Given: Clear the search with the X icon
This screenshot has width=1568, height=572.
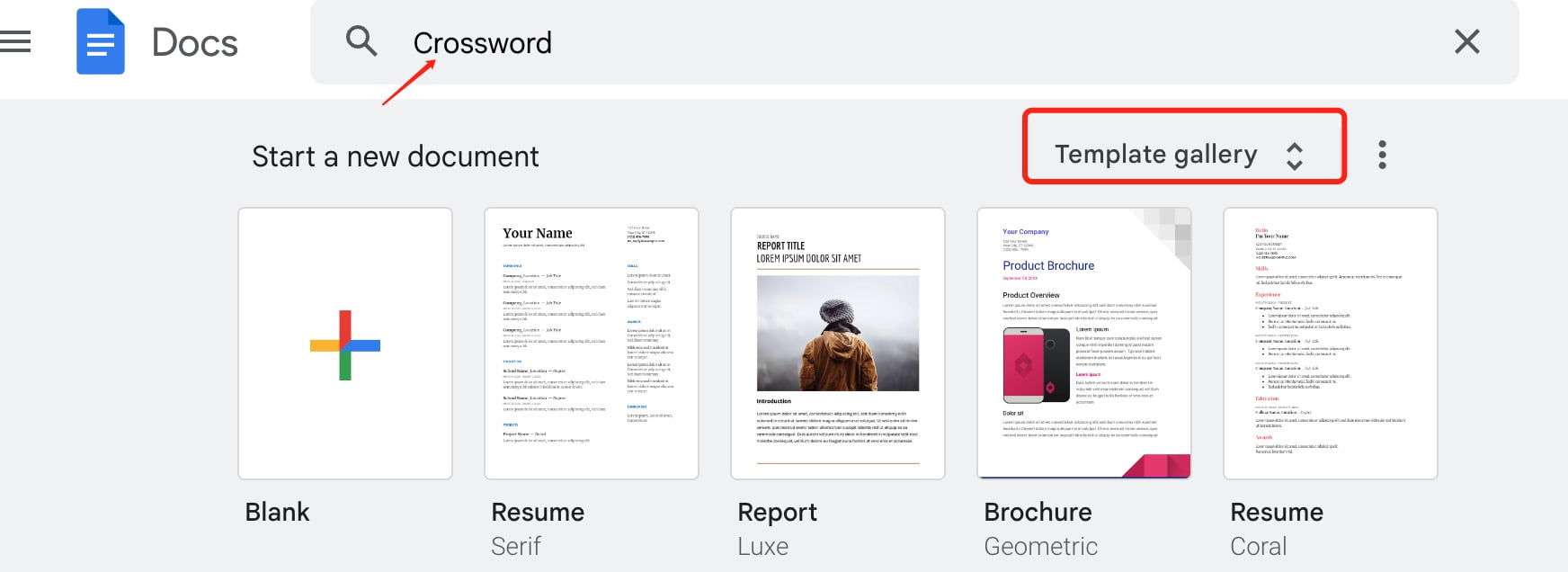Looking at the screenshot, I should (x=1466, y=41).
